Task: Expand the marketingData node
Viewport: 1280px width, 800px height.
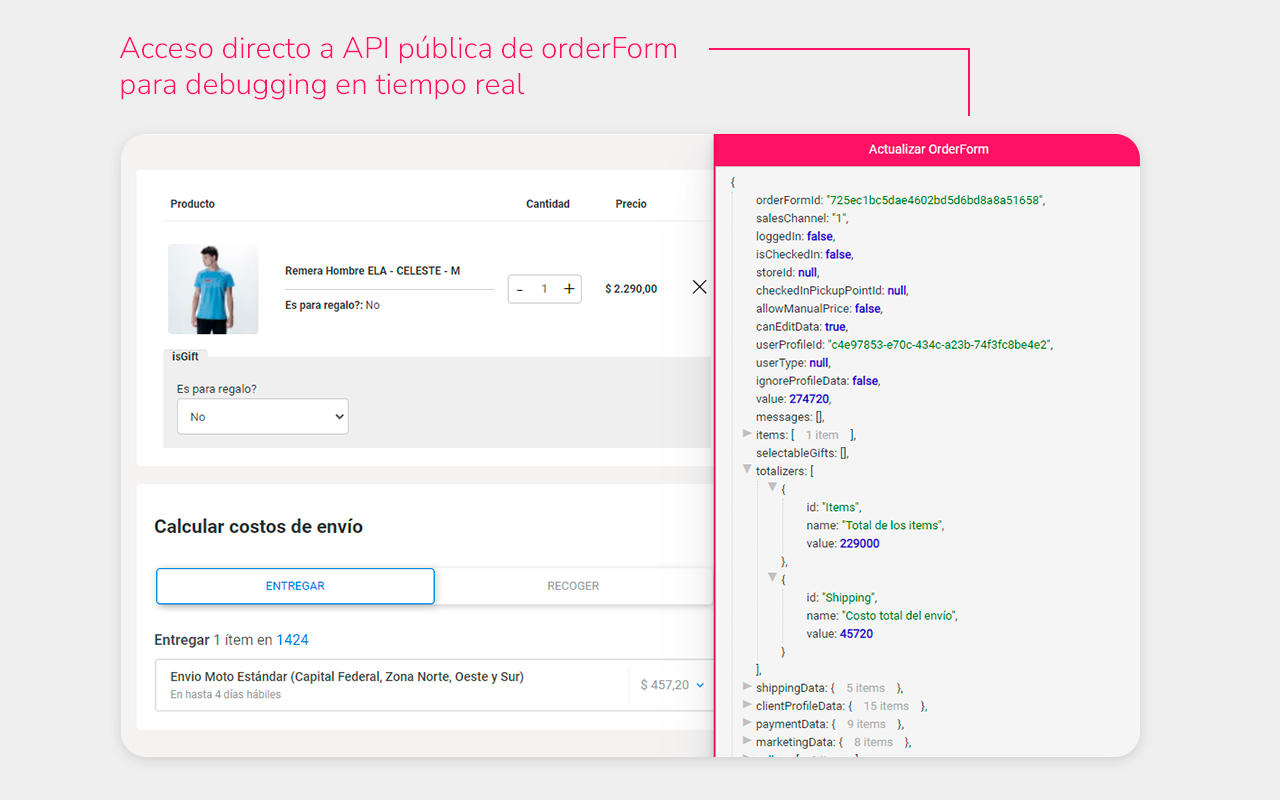Action: click(x=747, y=741)
